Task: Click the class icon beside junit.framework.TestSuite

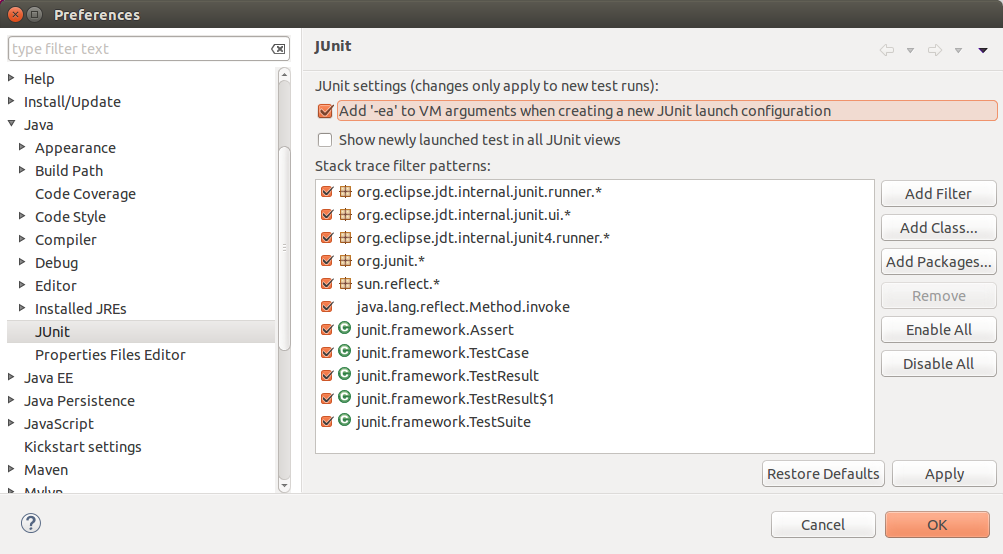Action: pyautogui.click(x=345, y=421)
